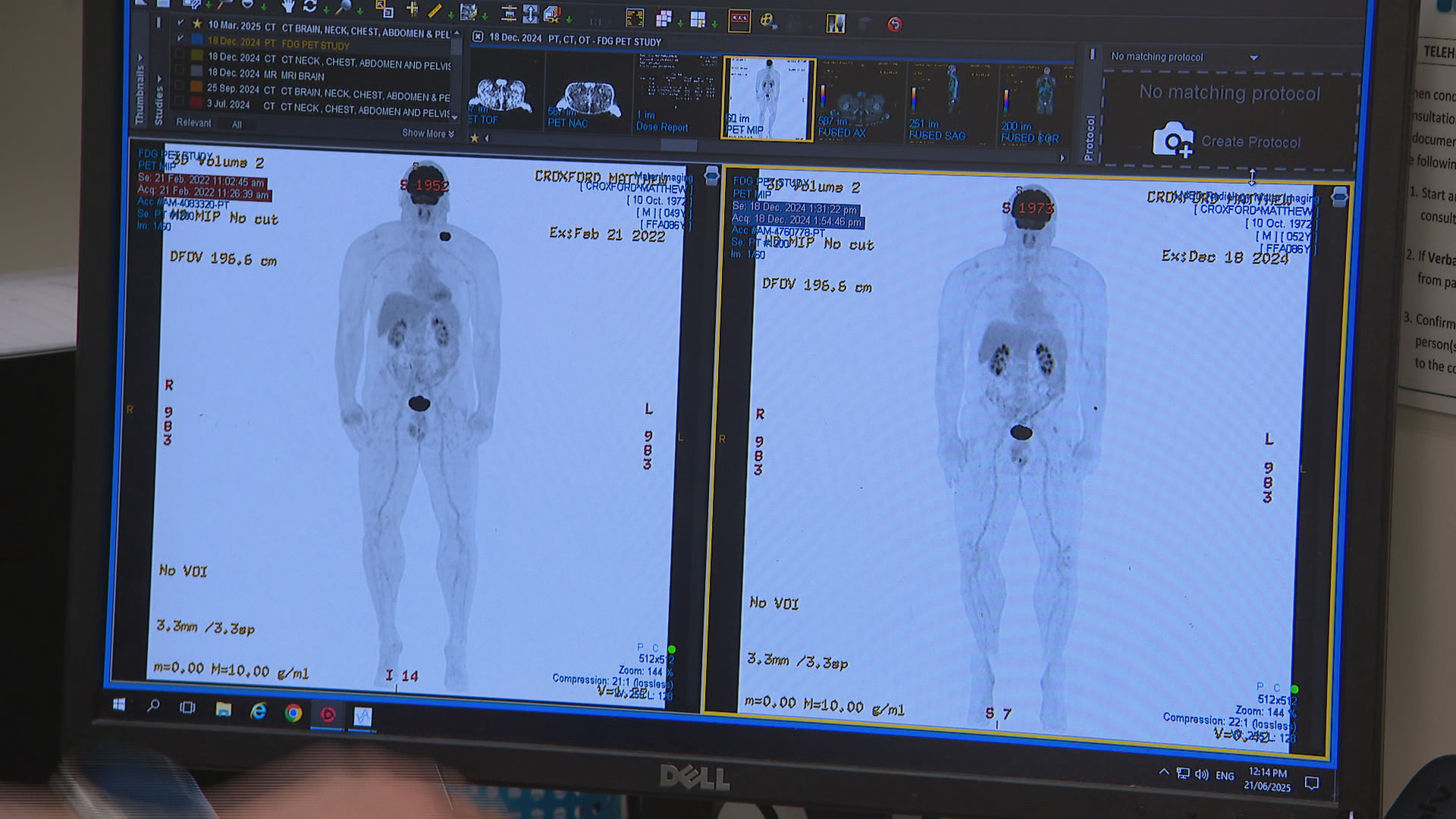Open the PET MIP thumbnail

767,99
